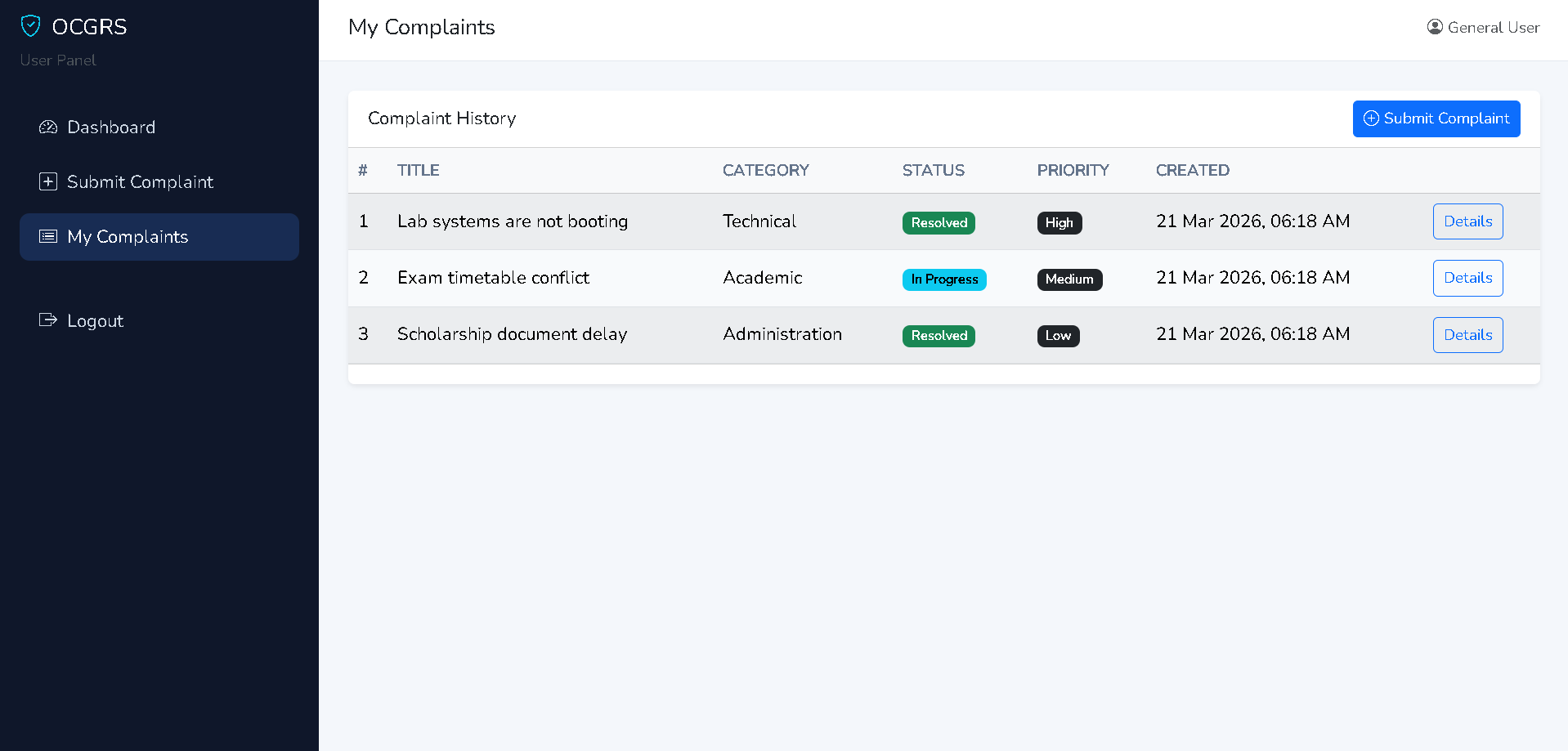The width and height of the screenshot is (1568, 751).
Task: View Details for Lab systems are not booting
Action: click(x=1467, y=221)
